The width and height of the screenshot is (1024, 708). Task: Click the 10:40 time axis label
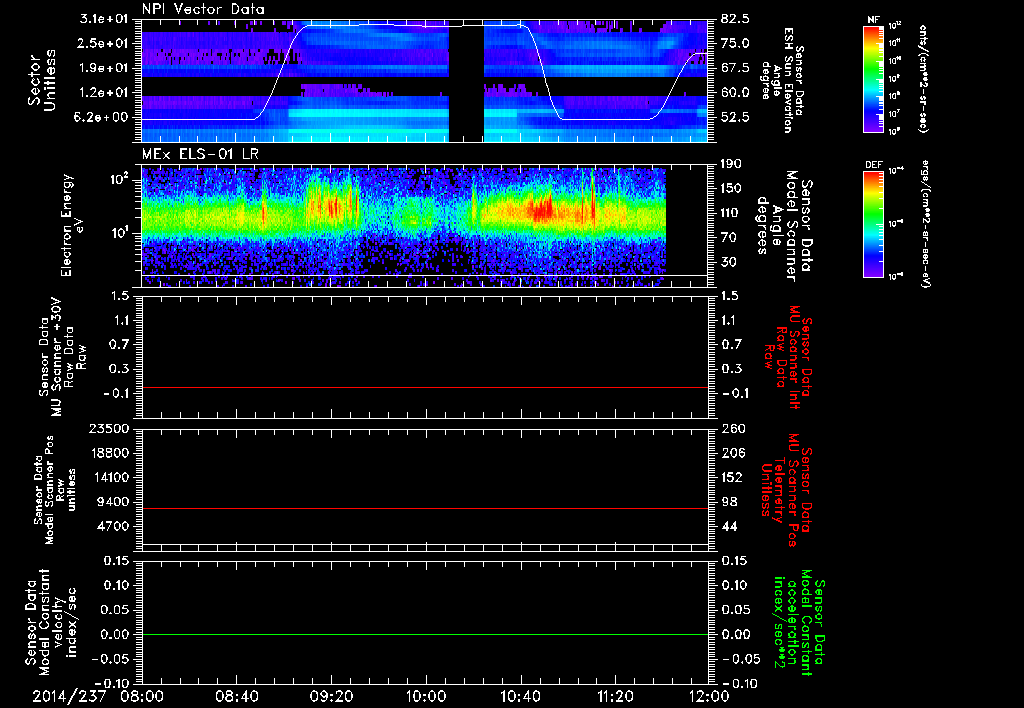(x=519, y=695)
